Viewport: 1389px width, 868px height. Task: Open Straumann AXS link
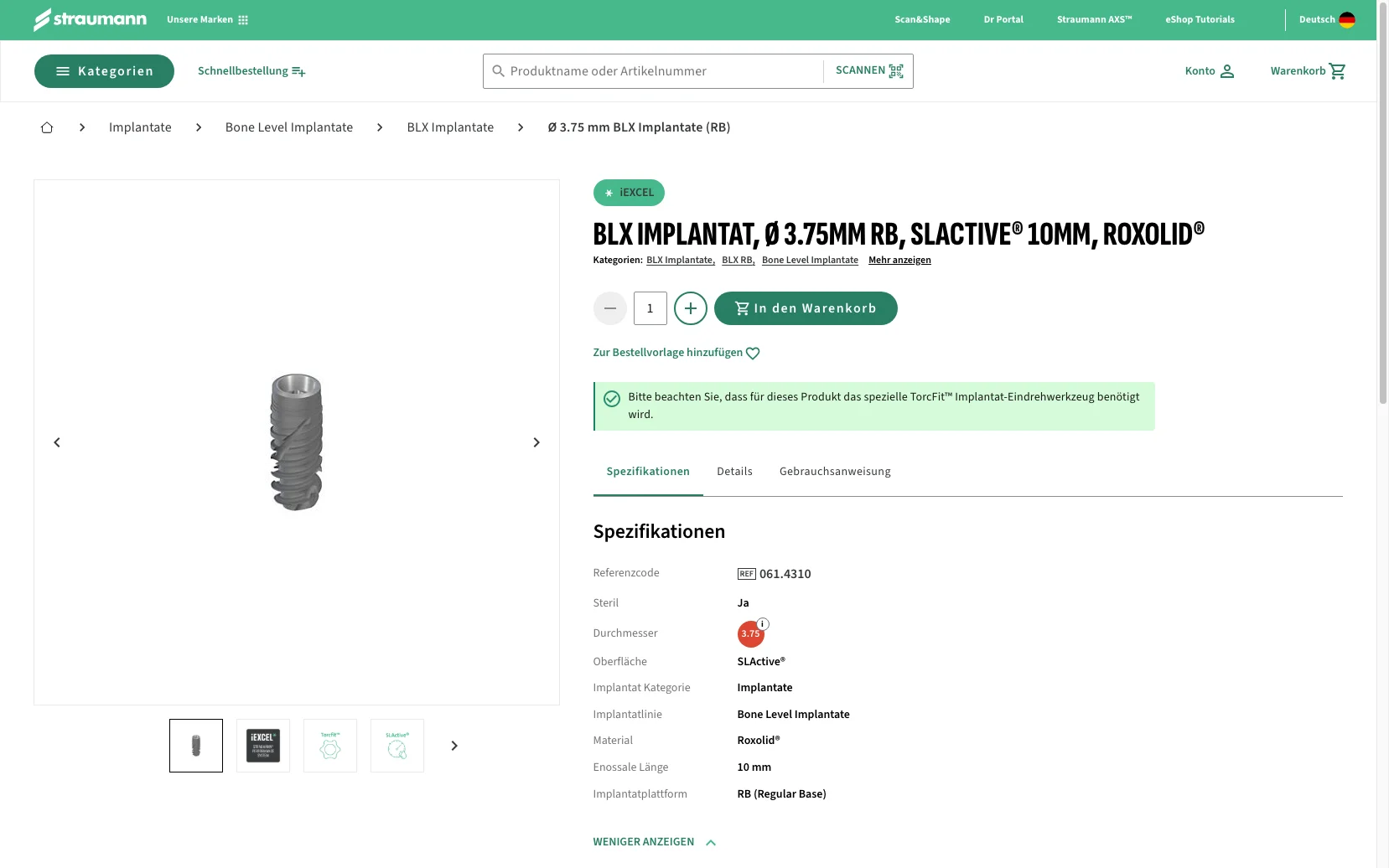pos(1094,19)
